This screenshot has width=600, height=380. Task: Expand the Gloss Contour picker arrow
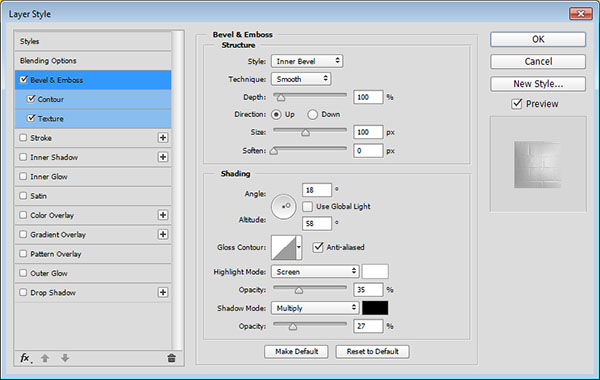click(299, 248)
